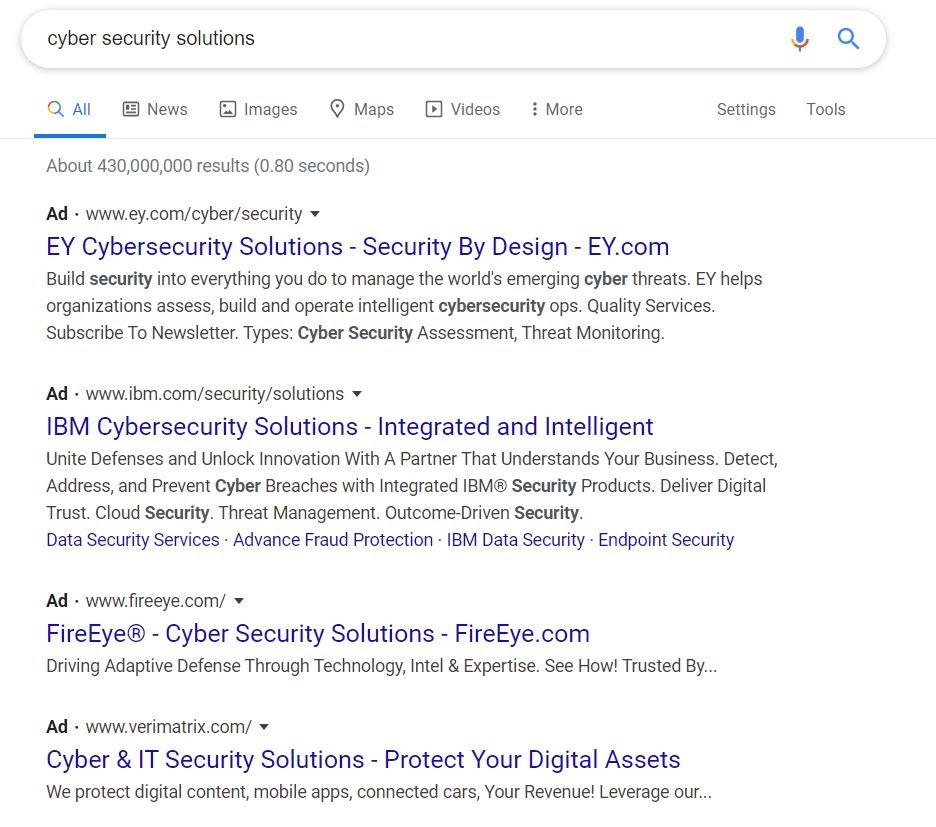Screen dimensions: 936x827
Task: Expand the dropdown arrow next to www.verimatrix.com/
Action: pos(264,727)
